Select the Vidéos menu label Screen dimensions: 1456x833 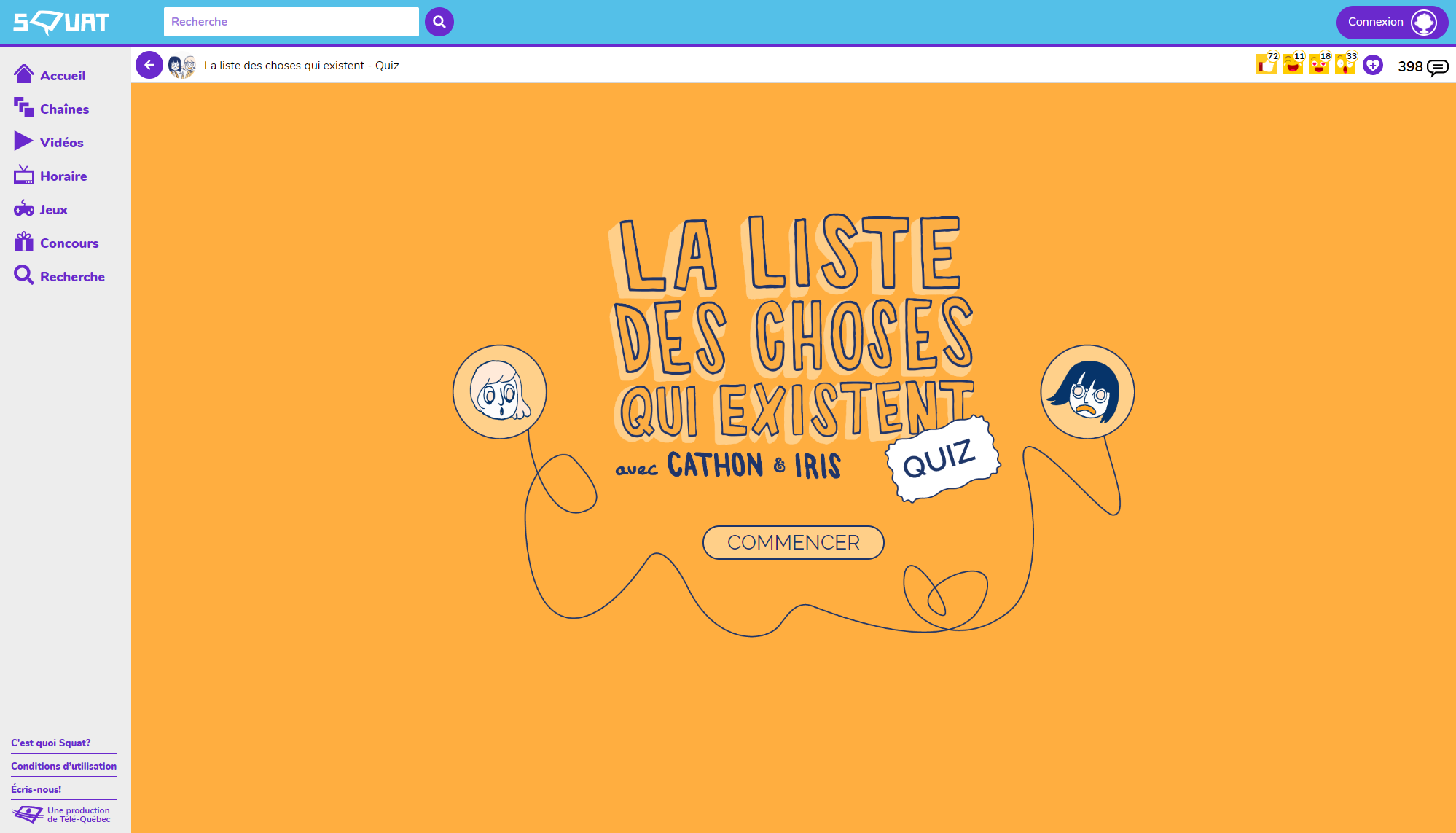[x=62, y=143]
